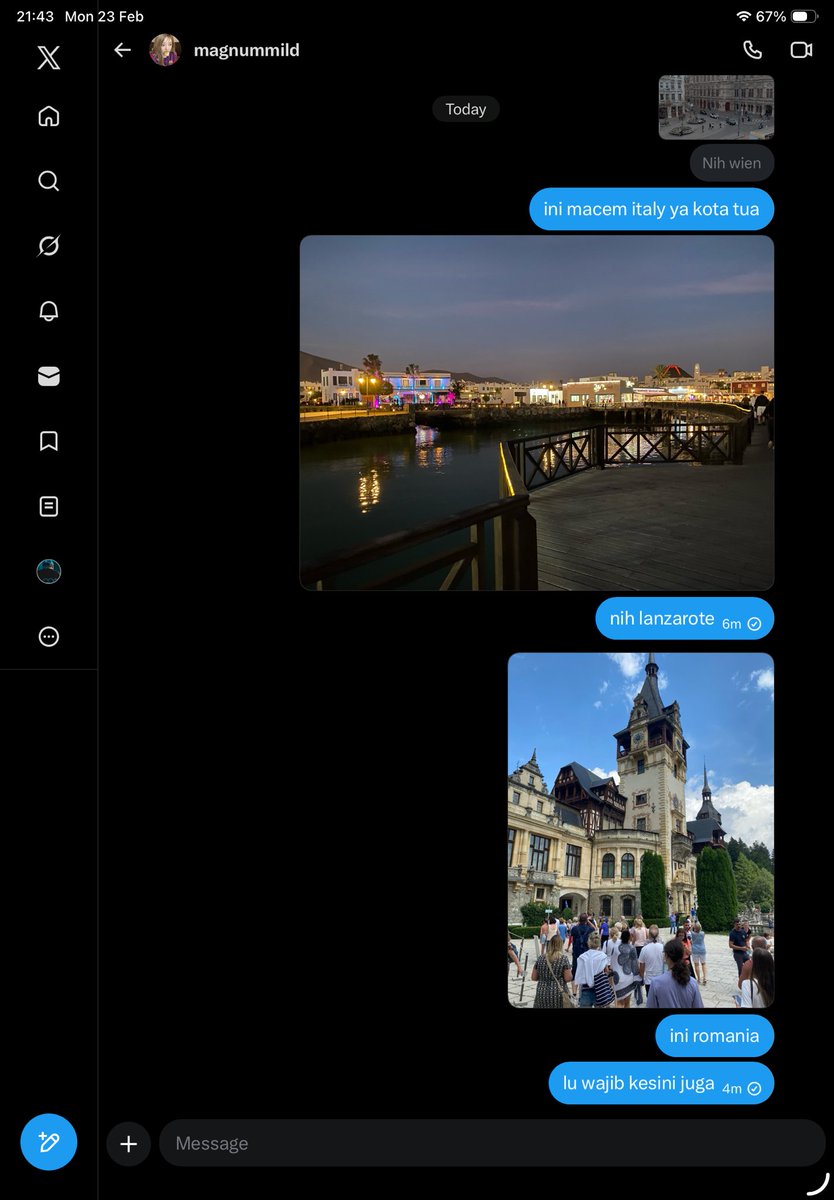
Task: Tap the plus attachment button
Action: coord(128,1144)
